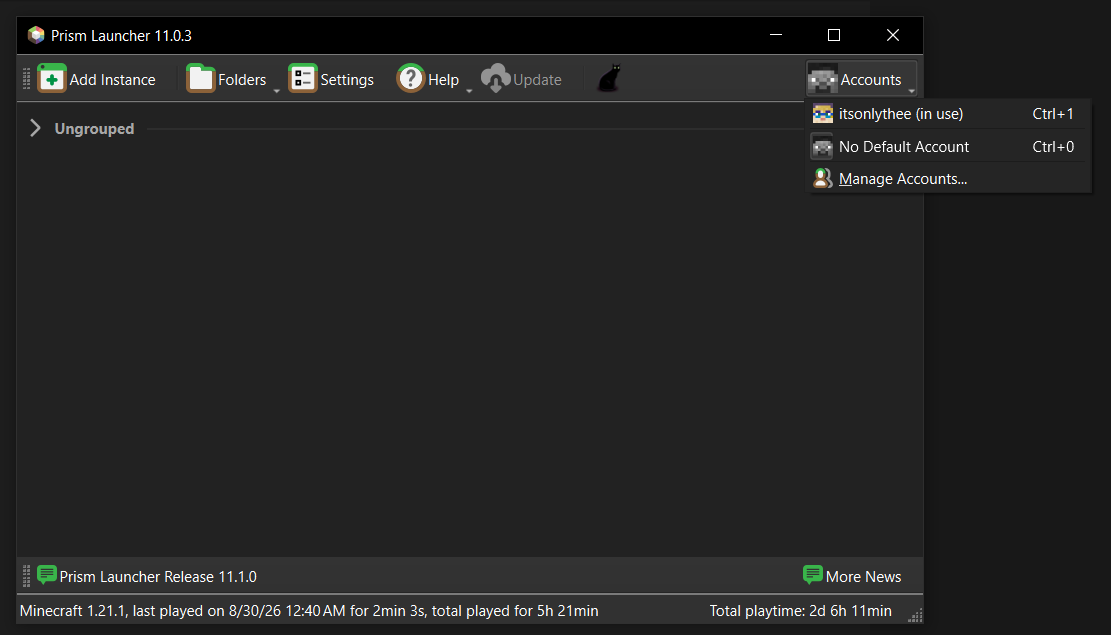Click the news bar drag handle grip
Viewport: 1111px width, 635px height.
(26, 576)
